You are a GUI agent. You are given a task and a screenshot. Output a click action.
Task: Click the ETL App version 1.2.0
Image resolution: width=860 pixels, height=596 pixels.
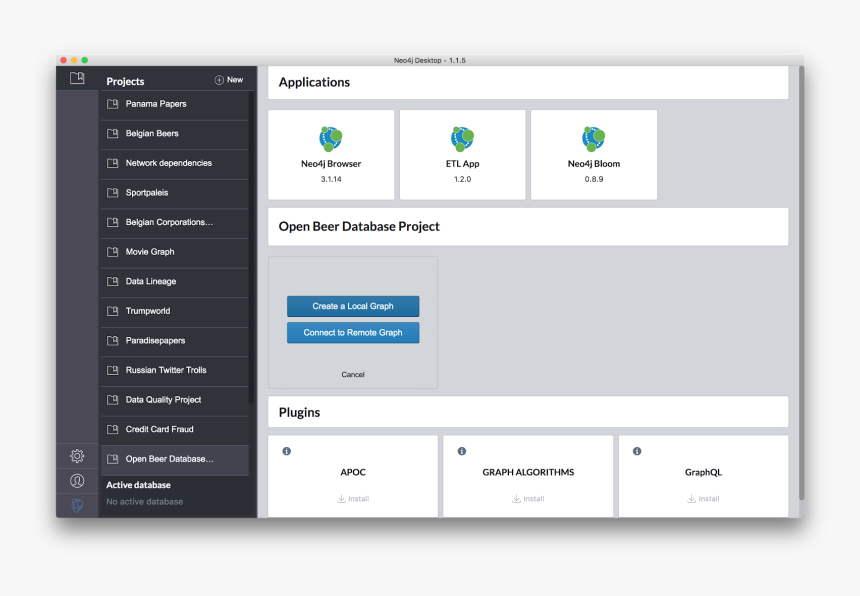tap(462, 179)
